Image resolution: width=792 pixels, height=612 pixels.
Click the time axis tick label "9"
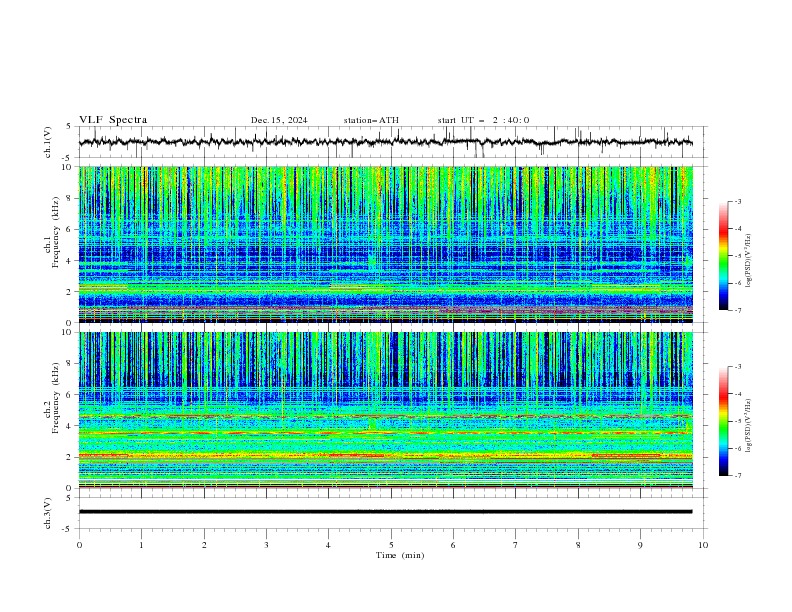640,545
